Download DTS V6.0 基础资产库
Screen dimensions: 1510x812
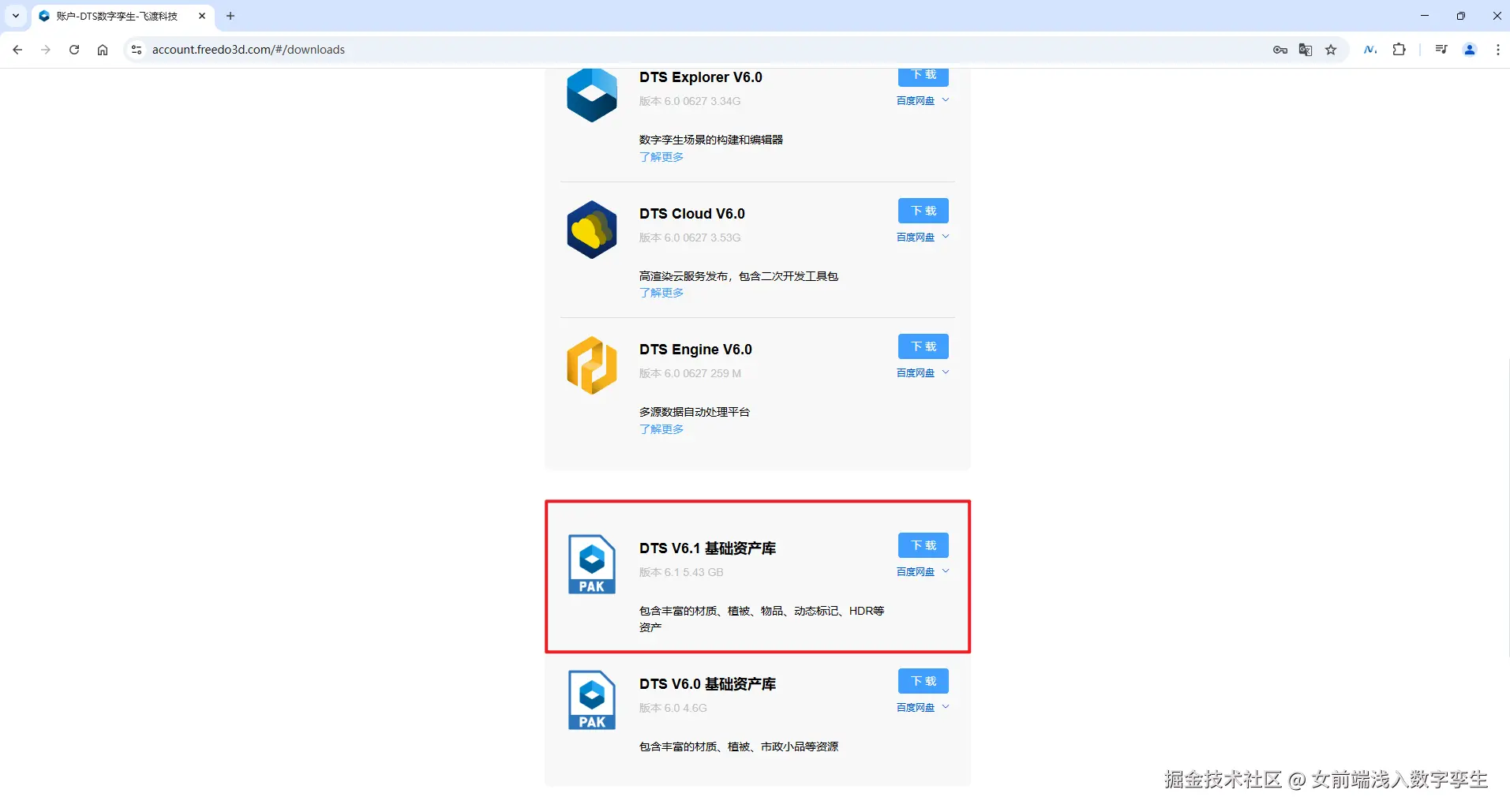[x=924, y=681]
